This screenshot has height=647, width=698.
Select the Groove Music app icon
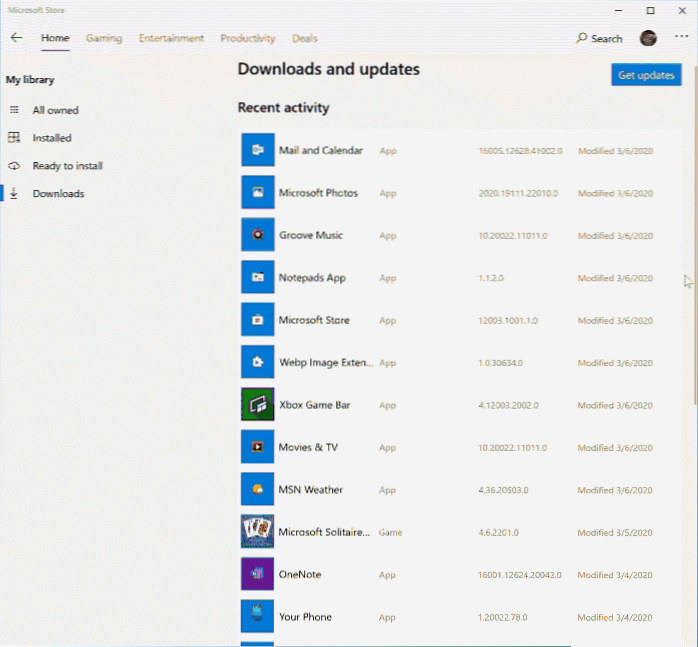[x=257, y=235]
